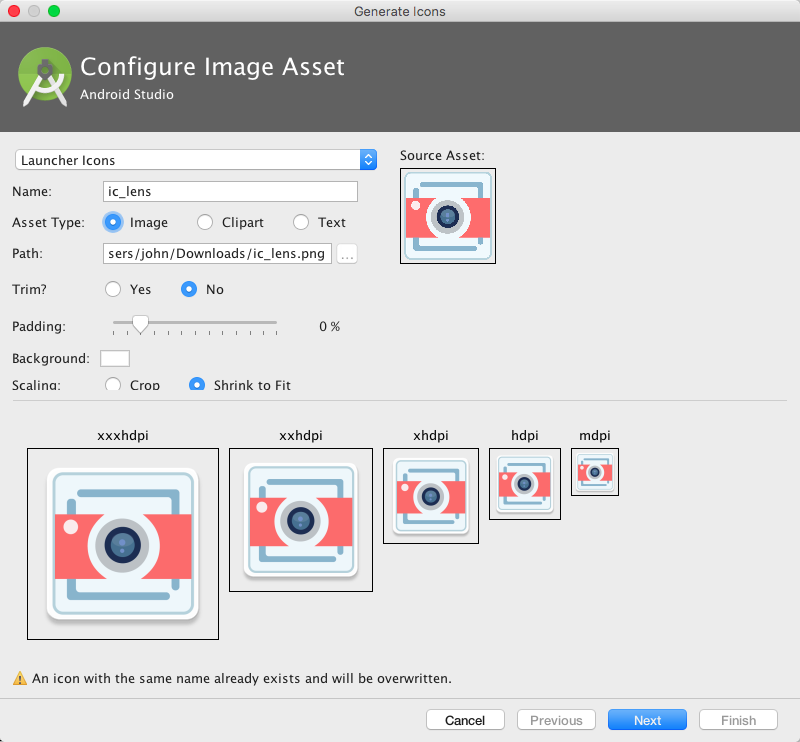The width and height of the screenshot is (800, 742).
Task: Select the Clipart asset type
Action: click(x=204, y=222)
